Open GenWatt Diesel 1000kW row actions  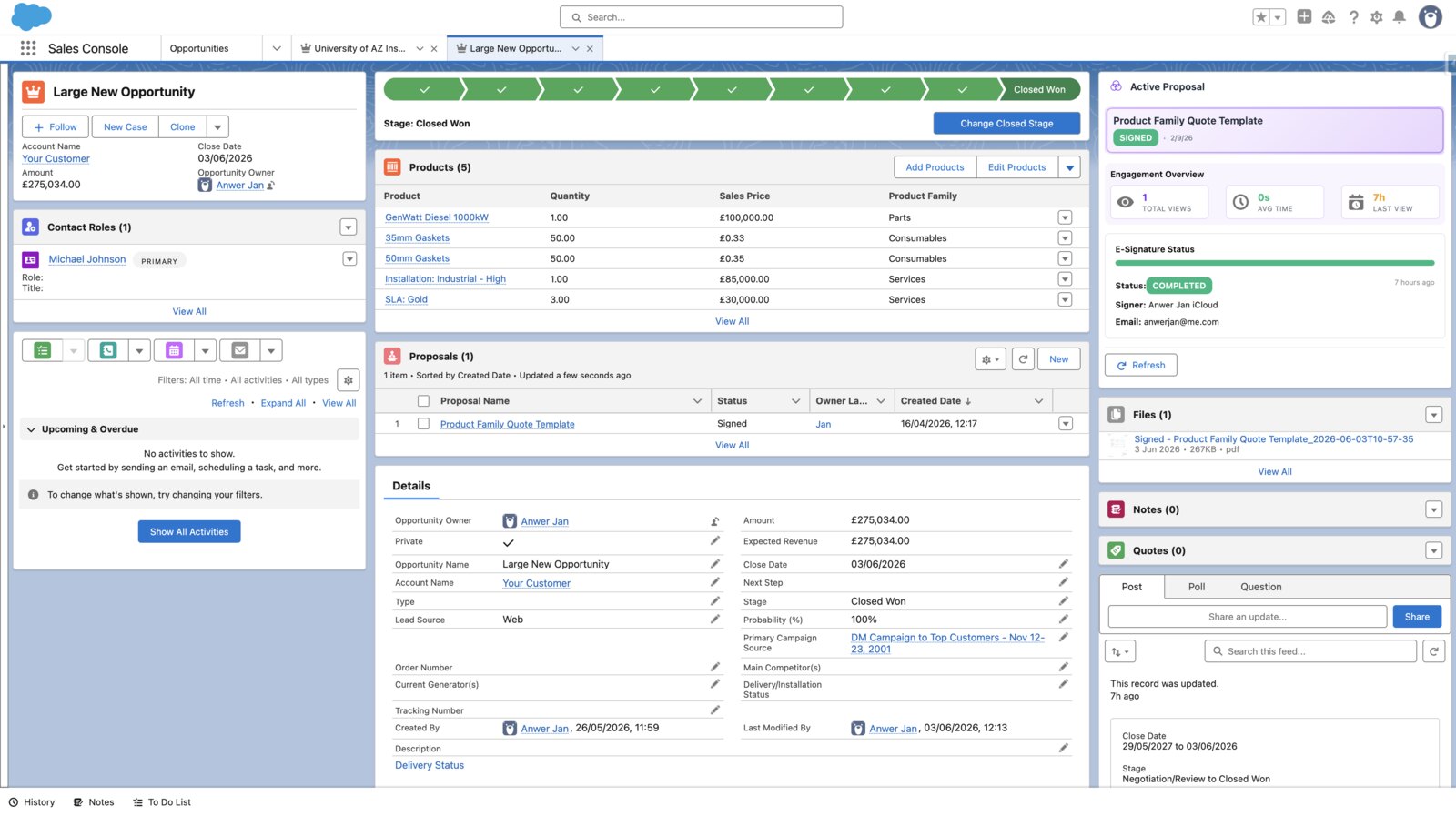[1065, 217]
